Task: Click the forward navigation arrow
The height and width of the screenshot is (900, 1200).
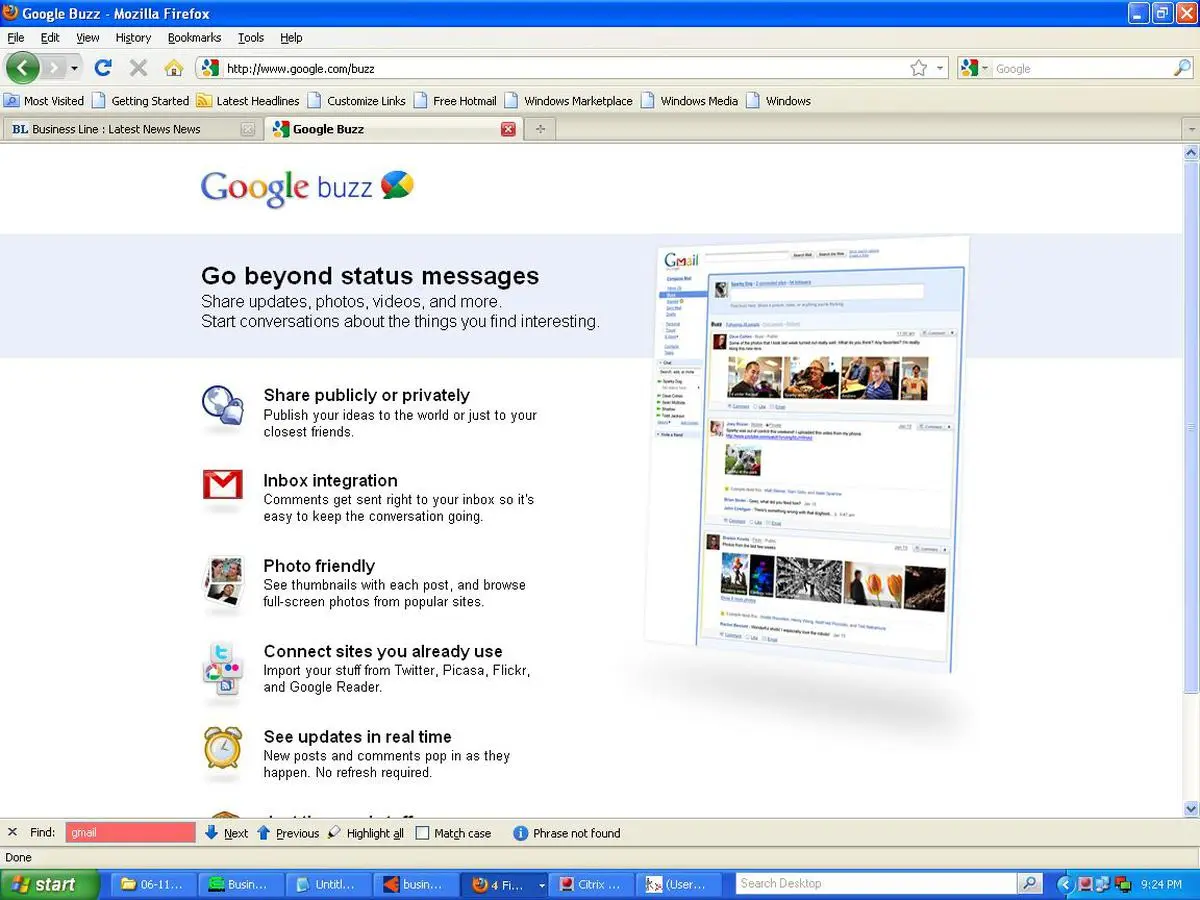Action: click(x=54, y=68)
